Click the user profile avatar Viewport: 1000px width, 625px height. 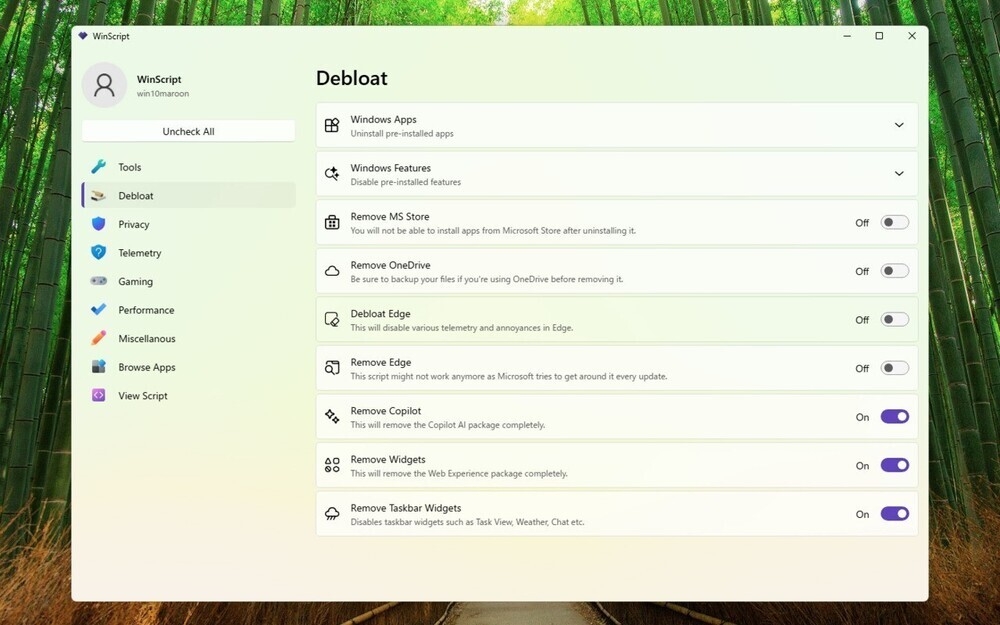(x=104, y=85)
